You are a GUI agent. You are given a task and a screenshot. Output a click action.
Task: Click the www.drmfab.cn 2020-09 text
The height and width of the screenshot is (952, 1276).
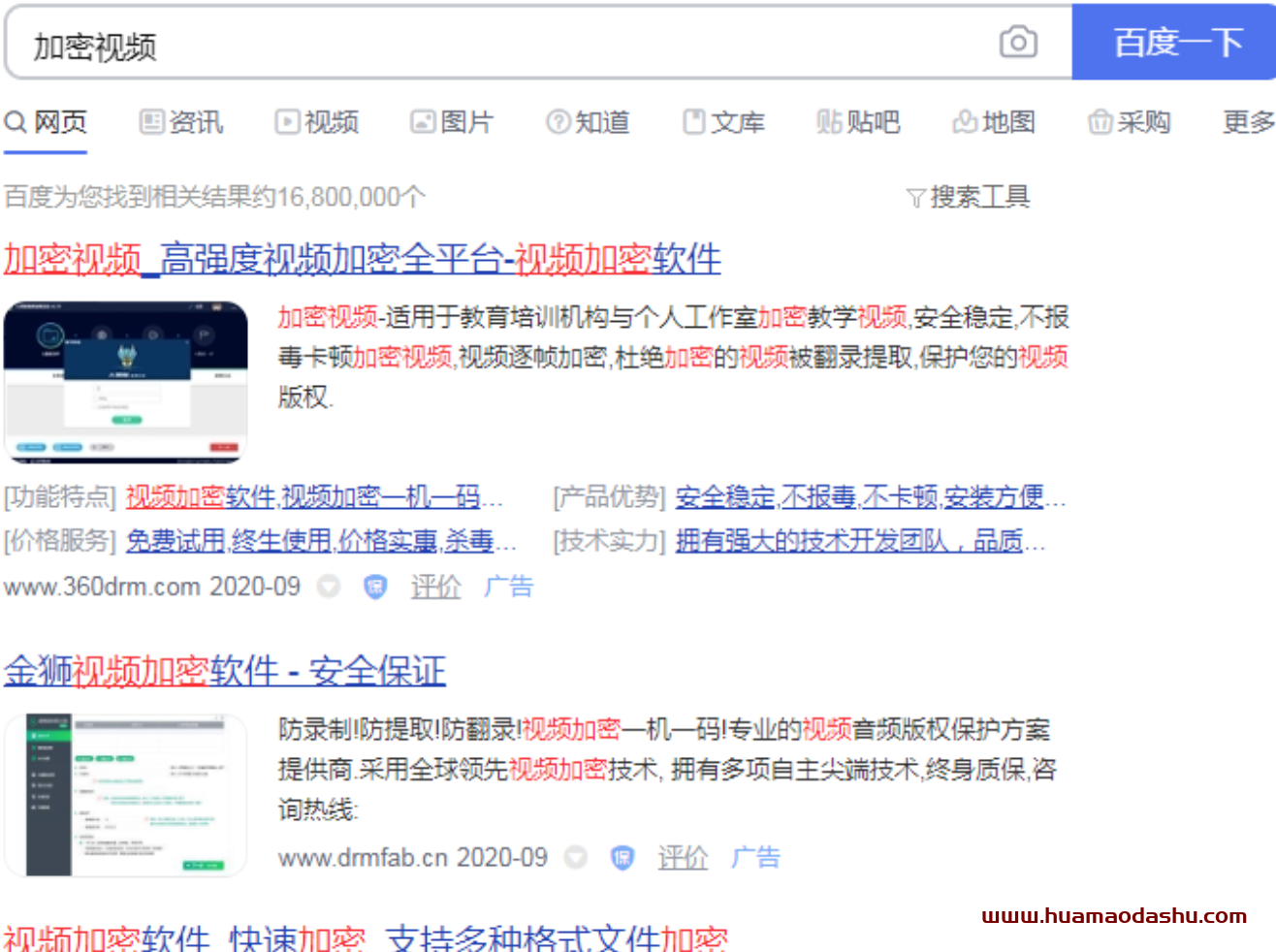pyautogui.click(x=413, y=857)
